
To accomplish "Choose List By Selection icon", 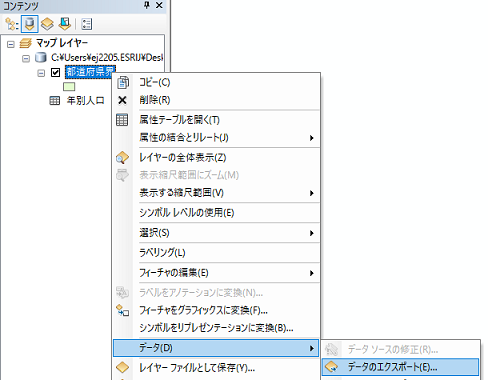I will click(x=65, y=24).
